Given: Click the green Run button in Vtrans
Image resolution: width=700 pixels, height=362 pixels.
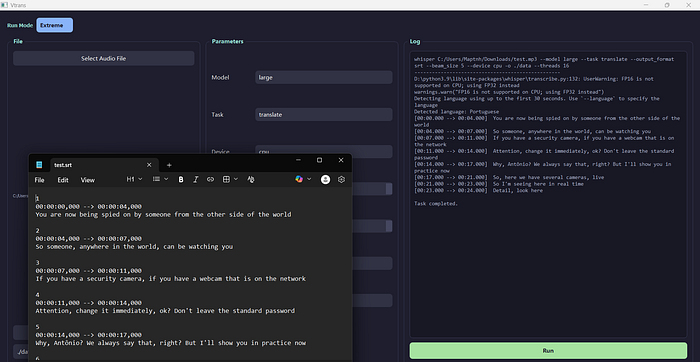Looking at the screenshot, I should (548, 350).
